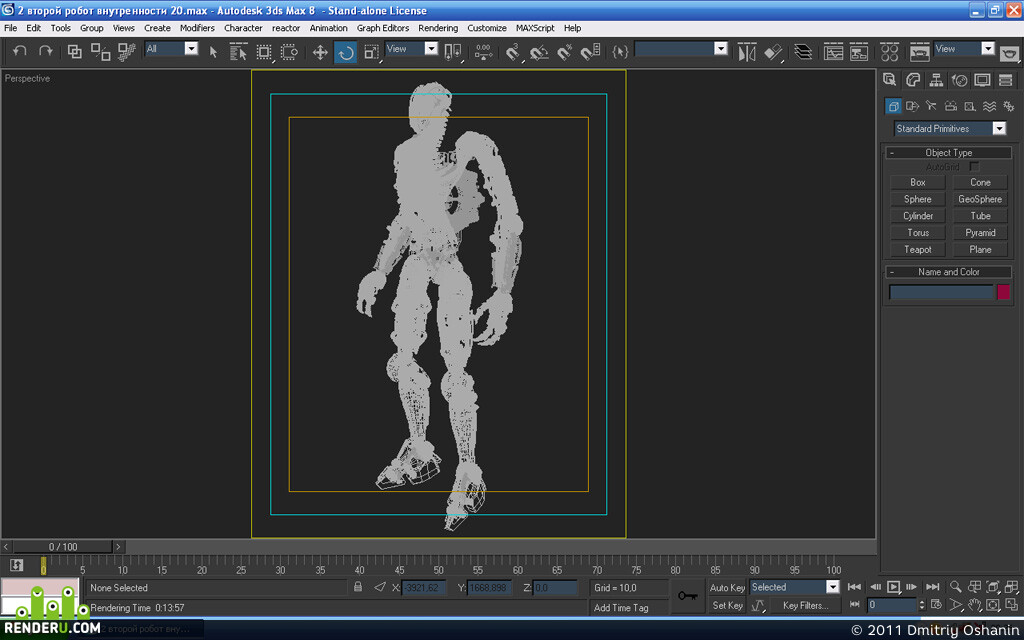This screenshot has width=1024, height=640.
Task: Click the Teapot primitive button
Action: pos(918,249)
